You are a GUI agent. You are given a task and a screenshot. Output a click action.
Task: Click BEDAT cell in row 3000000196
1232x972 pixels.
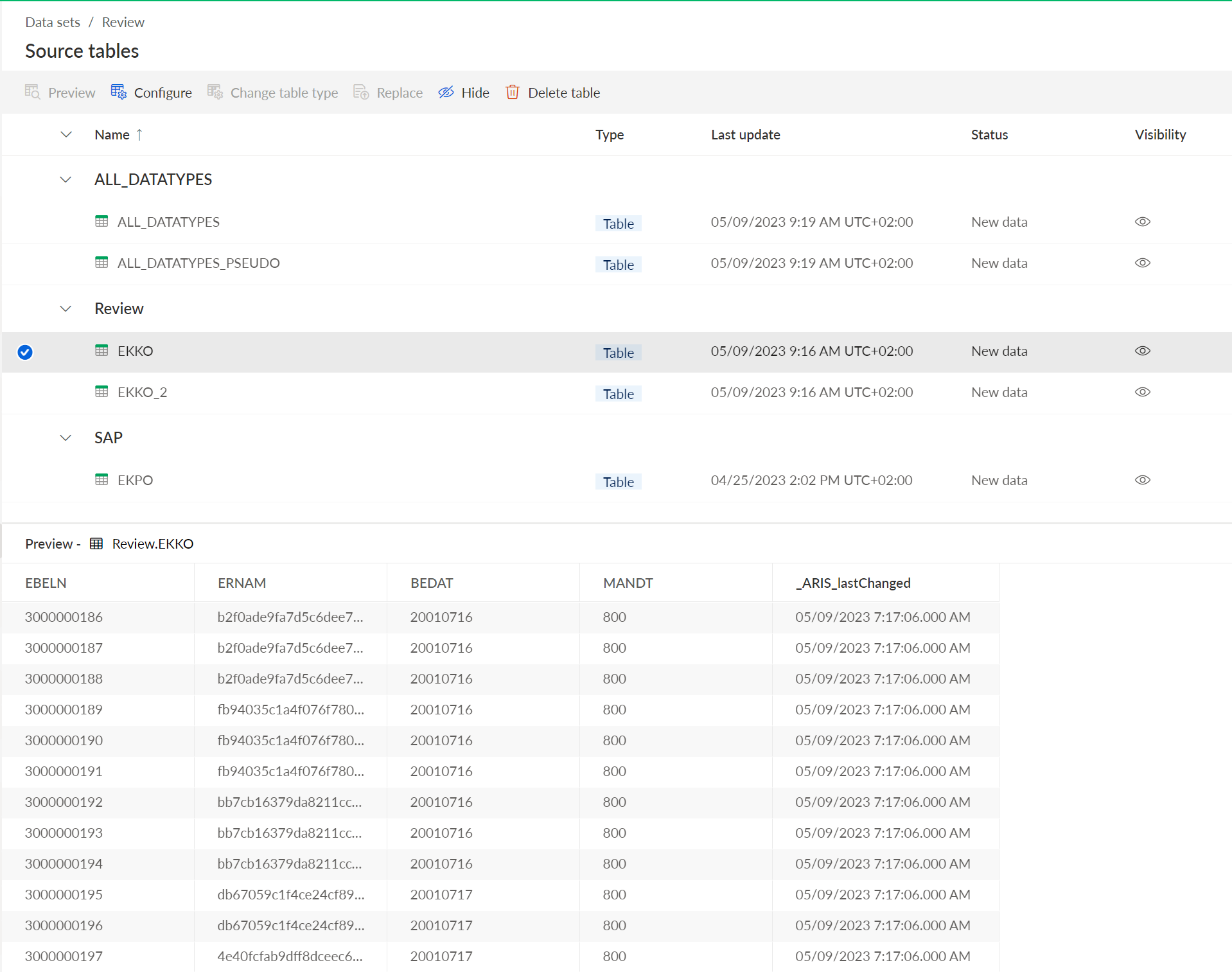(x=441, y=925)
